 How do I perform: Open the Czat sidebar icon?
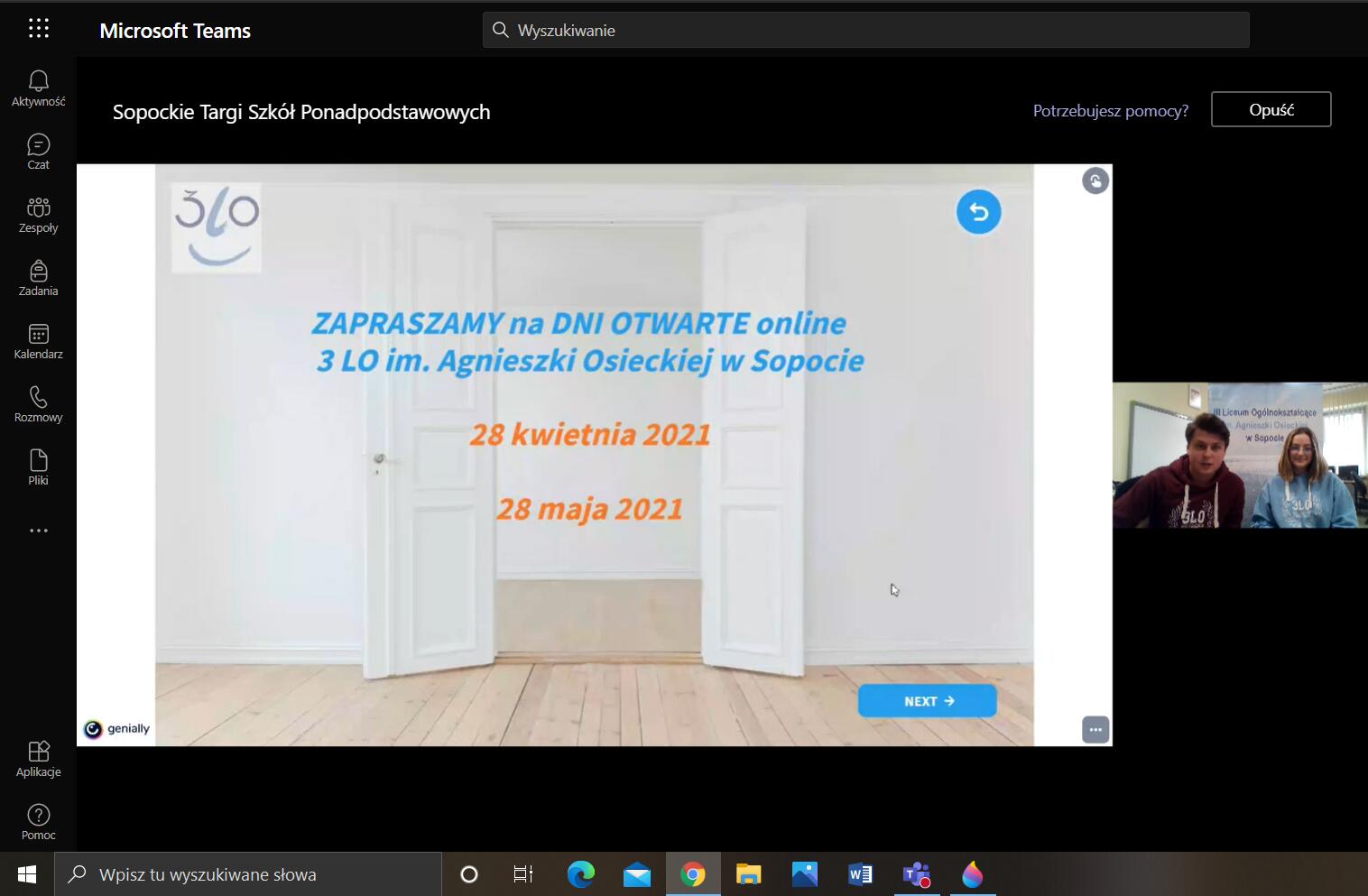pyautogui.click(x=38, y=152)
